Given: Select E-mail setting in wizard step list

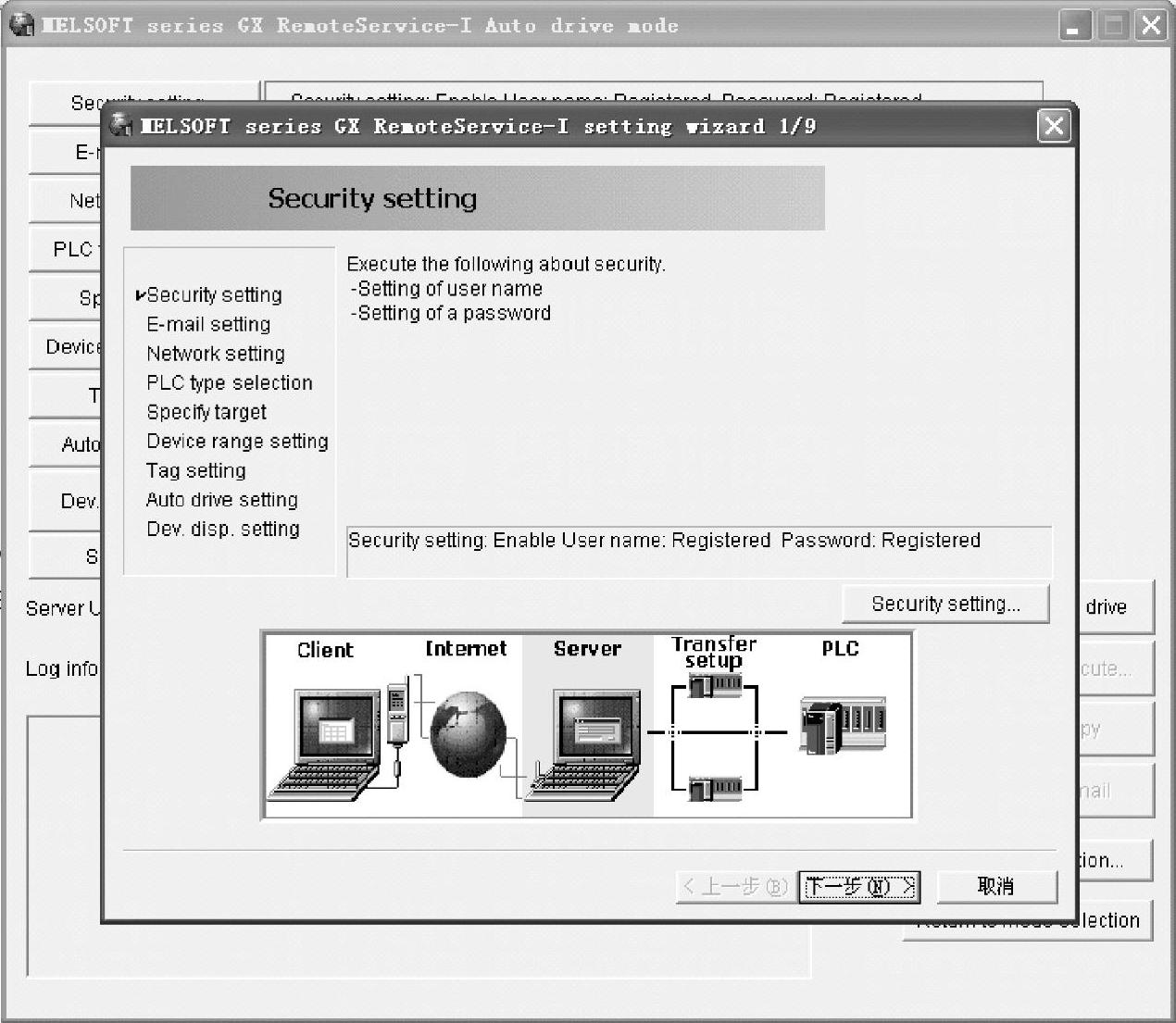Looking at the screenshot, I should (208, 324).
